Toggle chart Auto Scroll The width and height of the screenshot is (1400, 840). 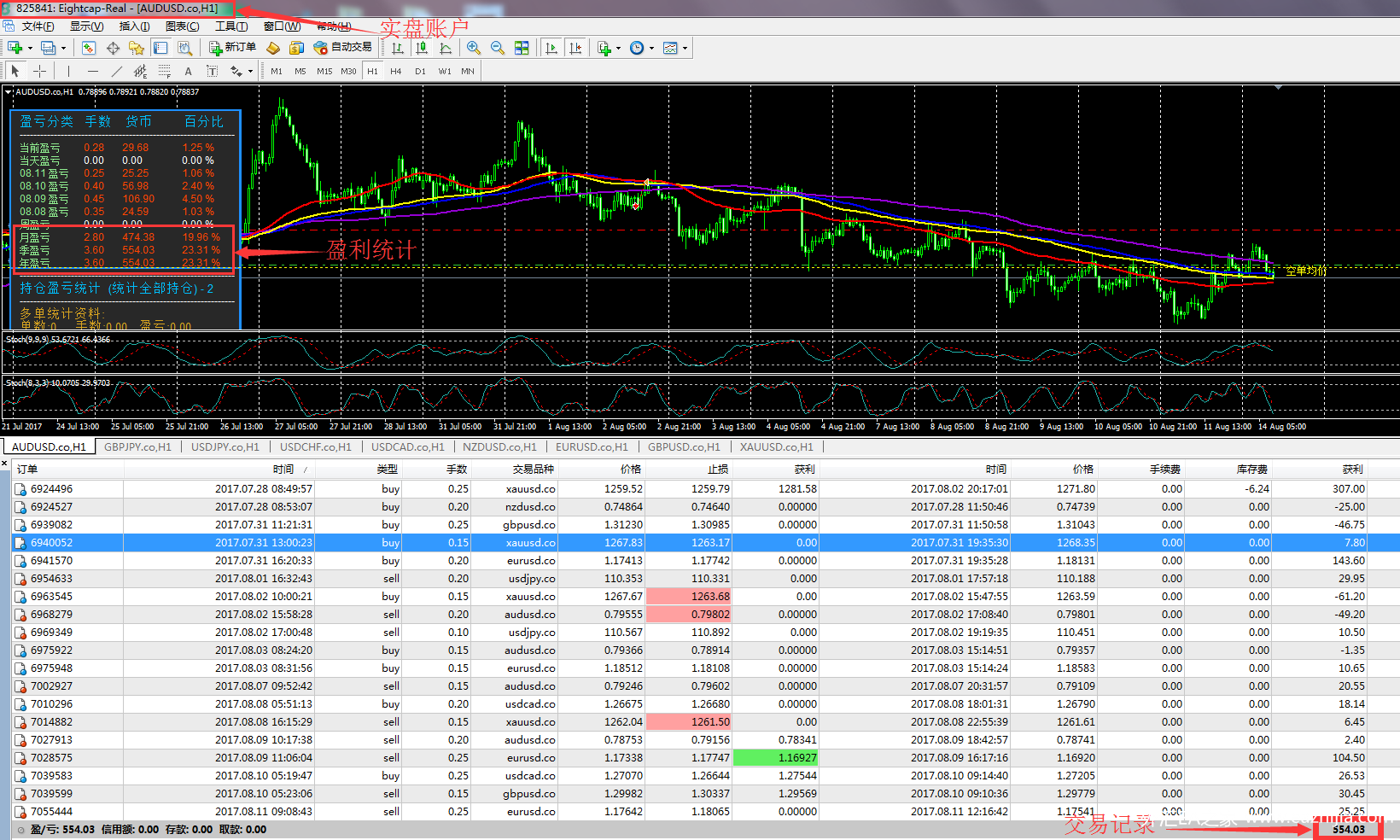551,48
